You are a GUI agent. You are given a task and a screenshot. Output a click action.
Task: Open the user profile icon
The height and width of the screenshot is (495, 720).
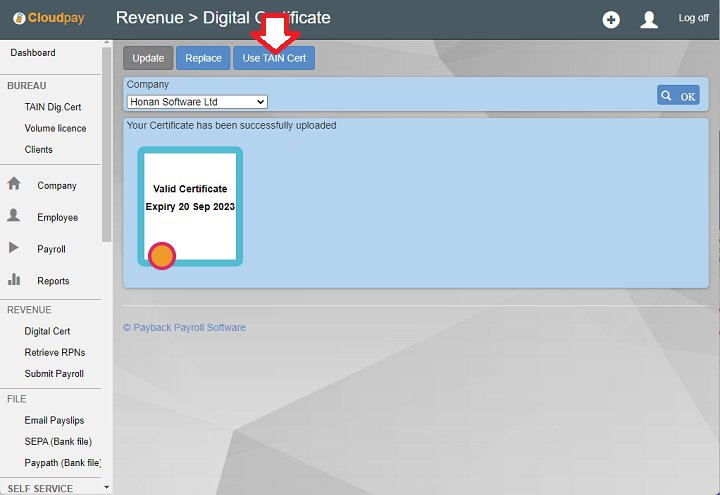coord(649,20)
